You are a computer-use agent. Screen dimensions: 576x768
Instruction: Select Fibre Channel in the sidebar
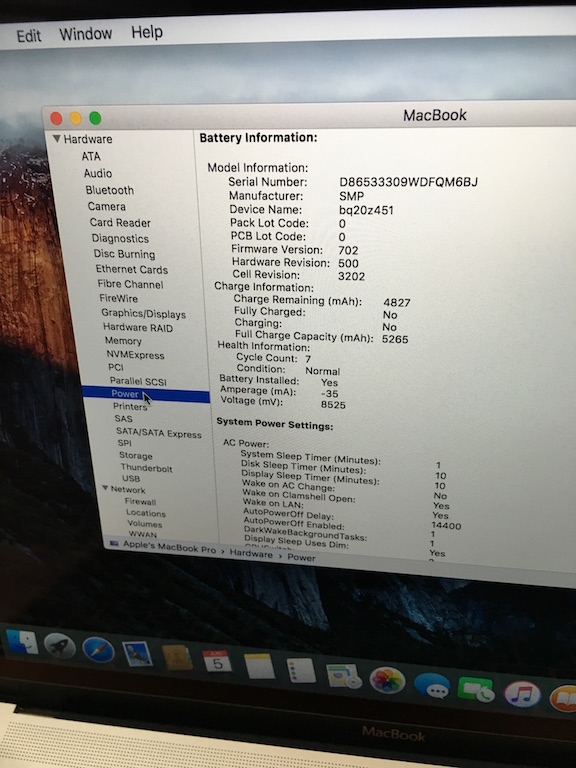[x=130, y=284]
